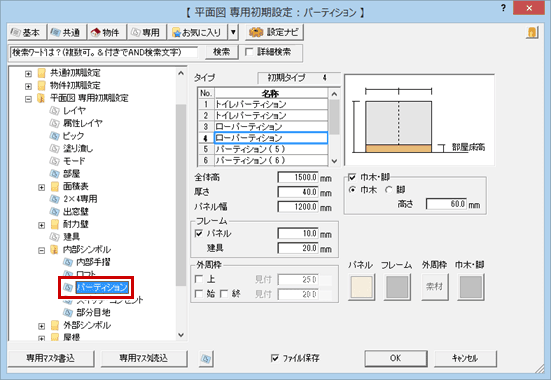Select the 部分目地 item icon

pyautogui.click(x=68, y=313)
